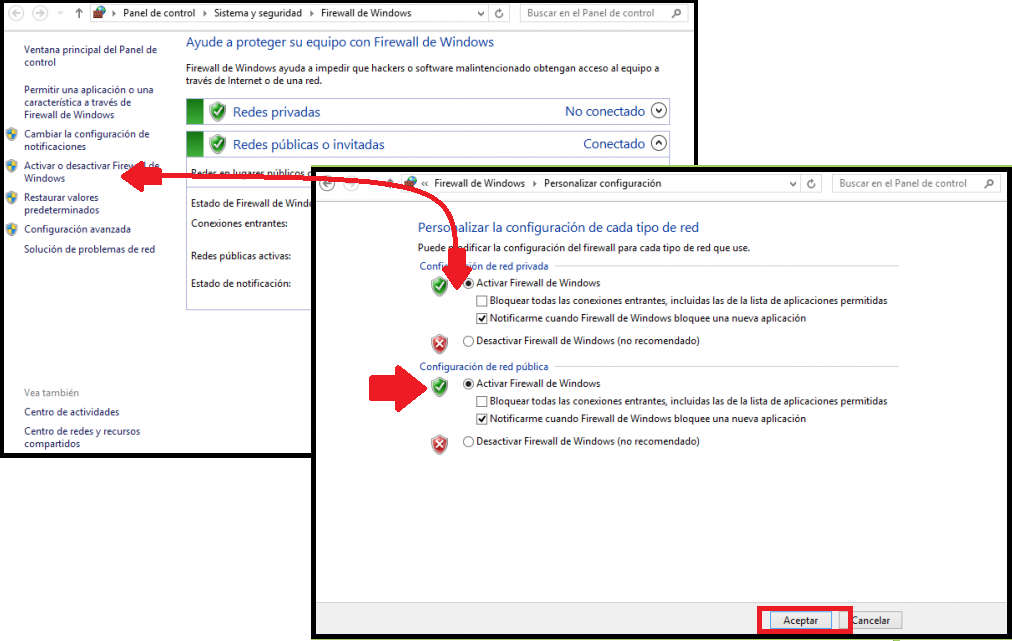Select Desactivar Firewall de Windows for private network

(x=469, y=341)
